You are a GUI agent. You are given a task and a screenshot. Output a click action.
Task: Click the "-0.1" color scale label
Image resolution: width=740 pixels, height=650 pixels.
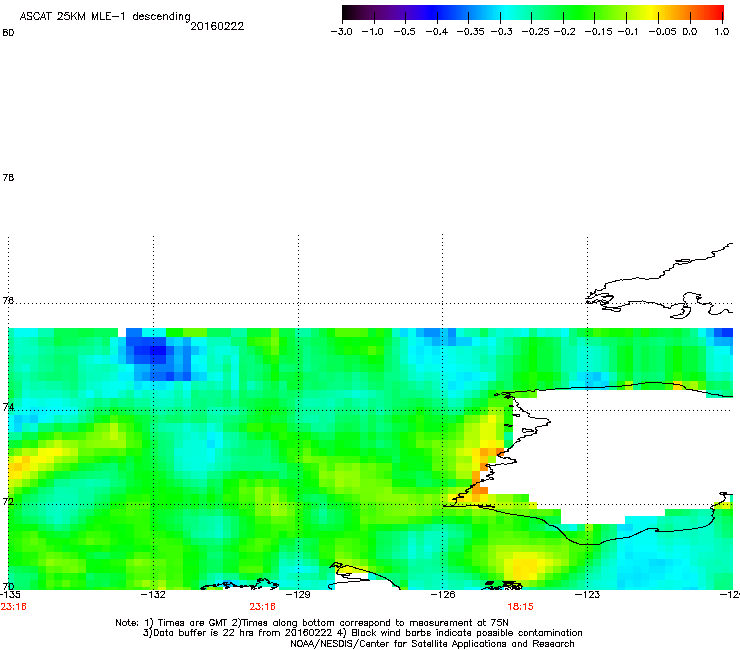(x=628, y=32)
